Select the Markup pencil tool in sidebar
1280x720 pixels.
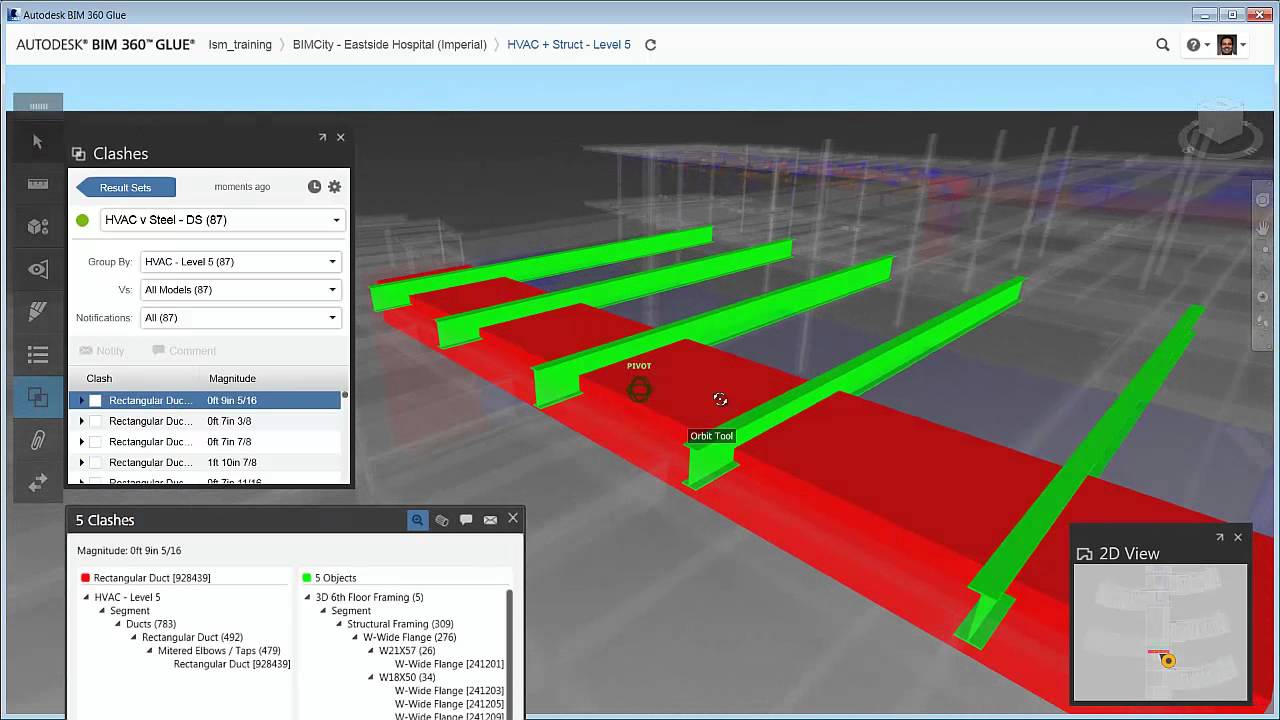37,311
